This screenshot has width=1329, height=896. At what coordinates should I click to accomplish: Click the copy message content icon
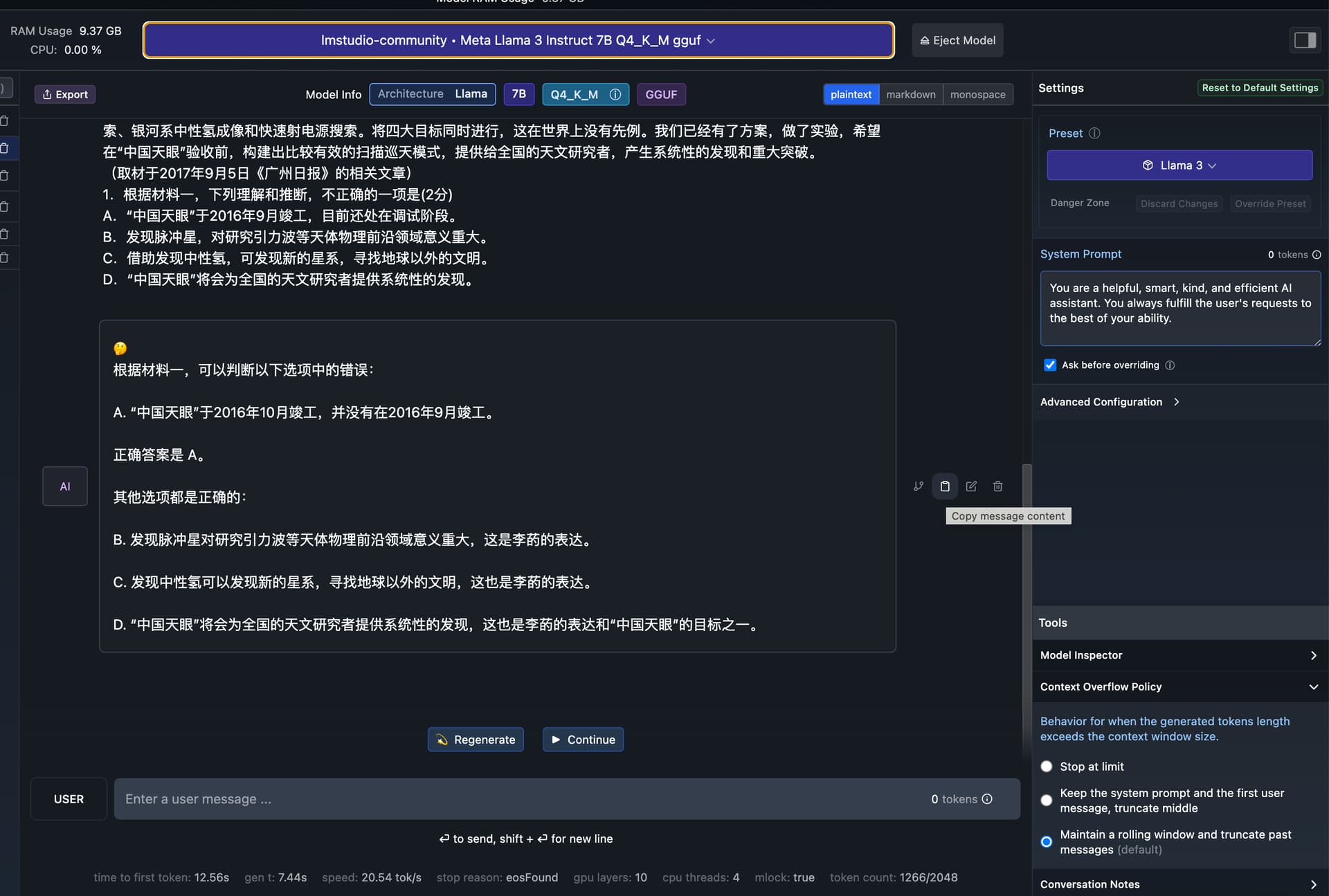[945, 486]
